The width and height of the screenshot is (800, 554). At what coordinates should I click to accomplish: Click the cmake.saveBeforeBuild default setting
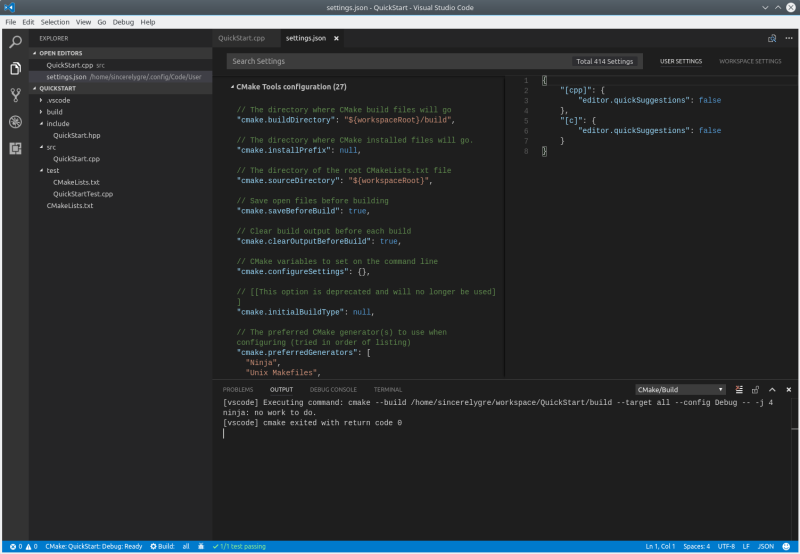(303, 211)
